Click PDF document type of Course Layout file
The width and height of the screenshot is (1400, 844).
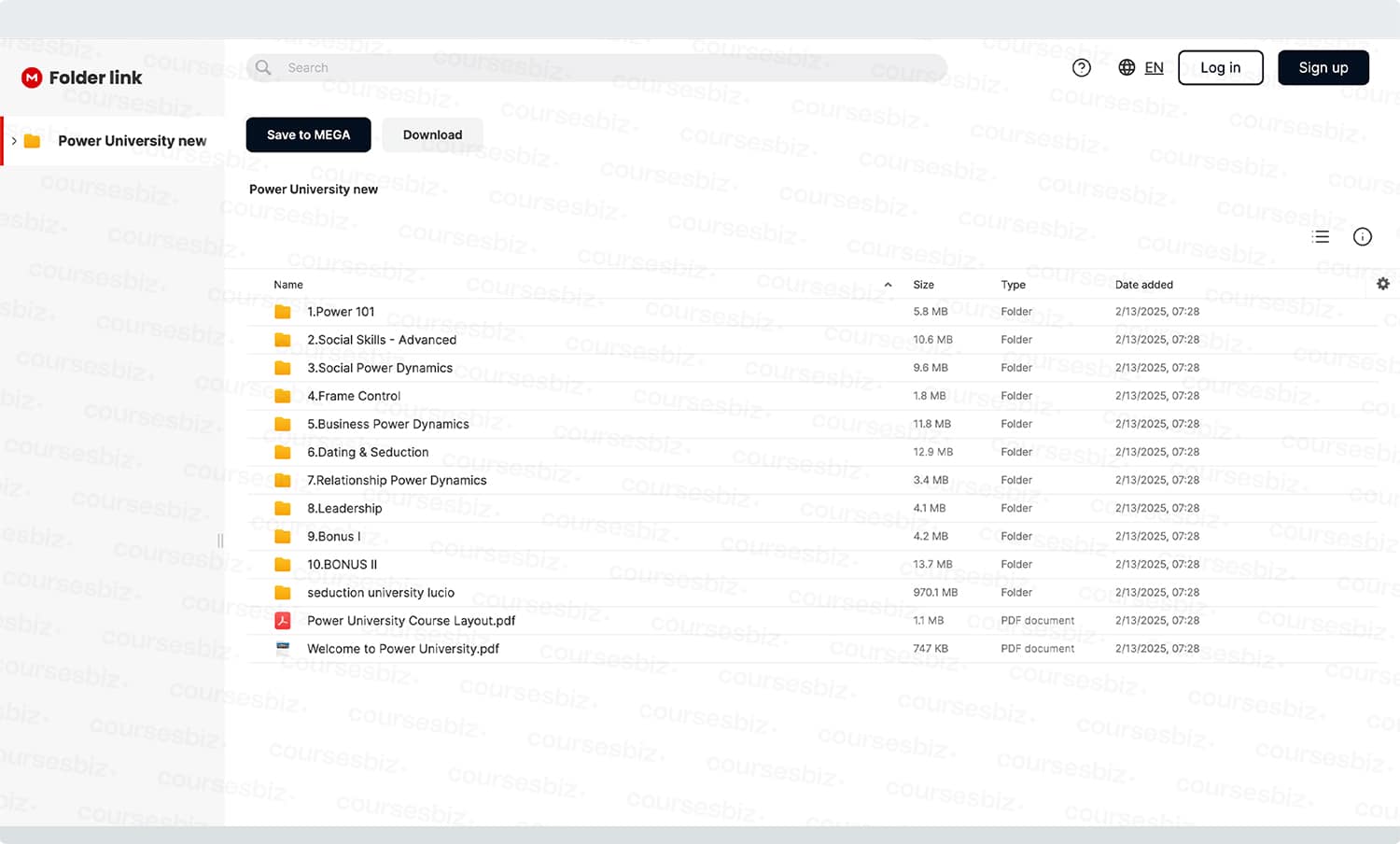(x=1037, y=621)
